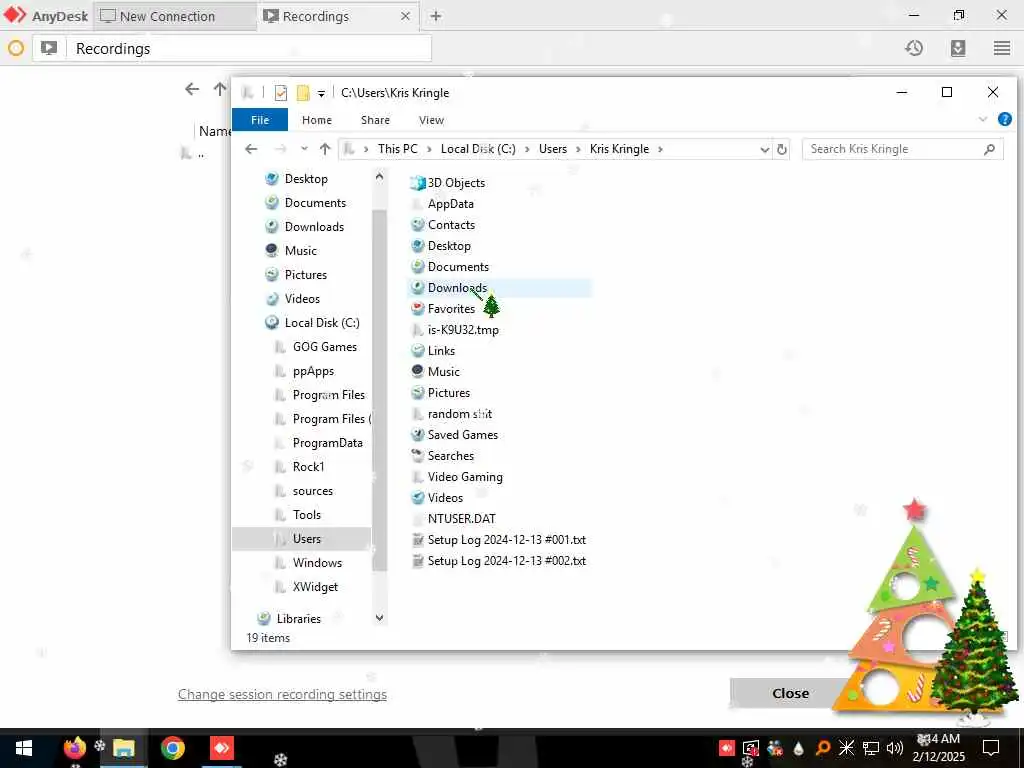The width and height of the screenshot is (1024, 768).
Task: Click the Recordings address field
Action: [x=248, y=48]
